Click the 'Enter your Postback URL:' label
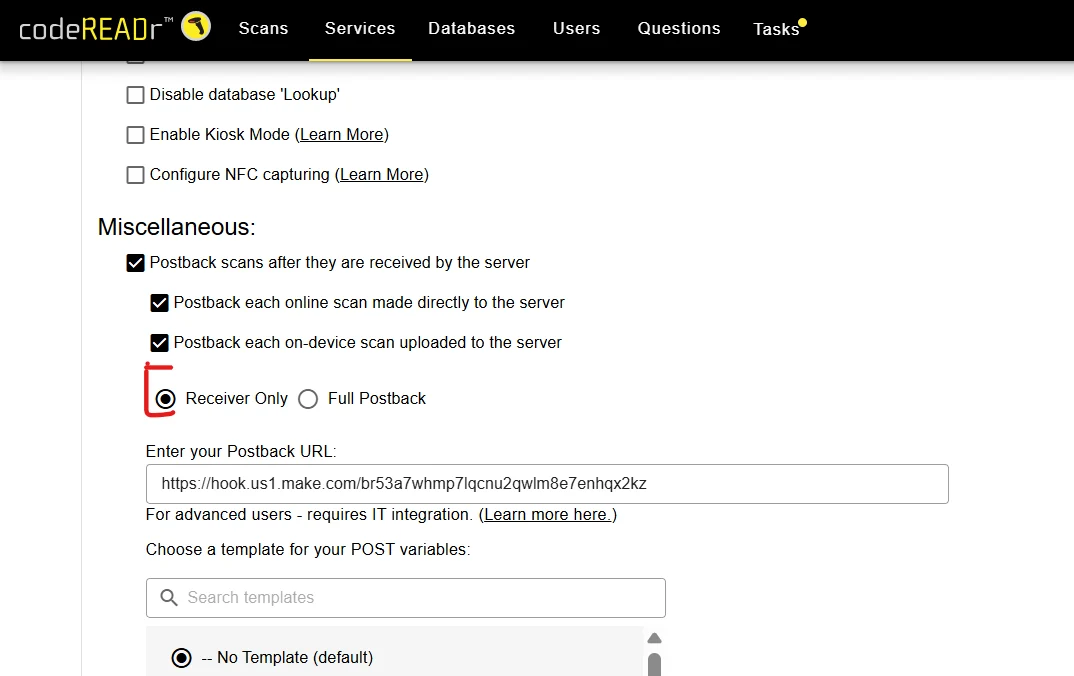This screenshot has height=676, width=1074. tap(241, 451)
